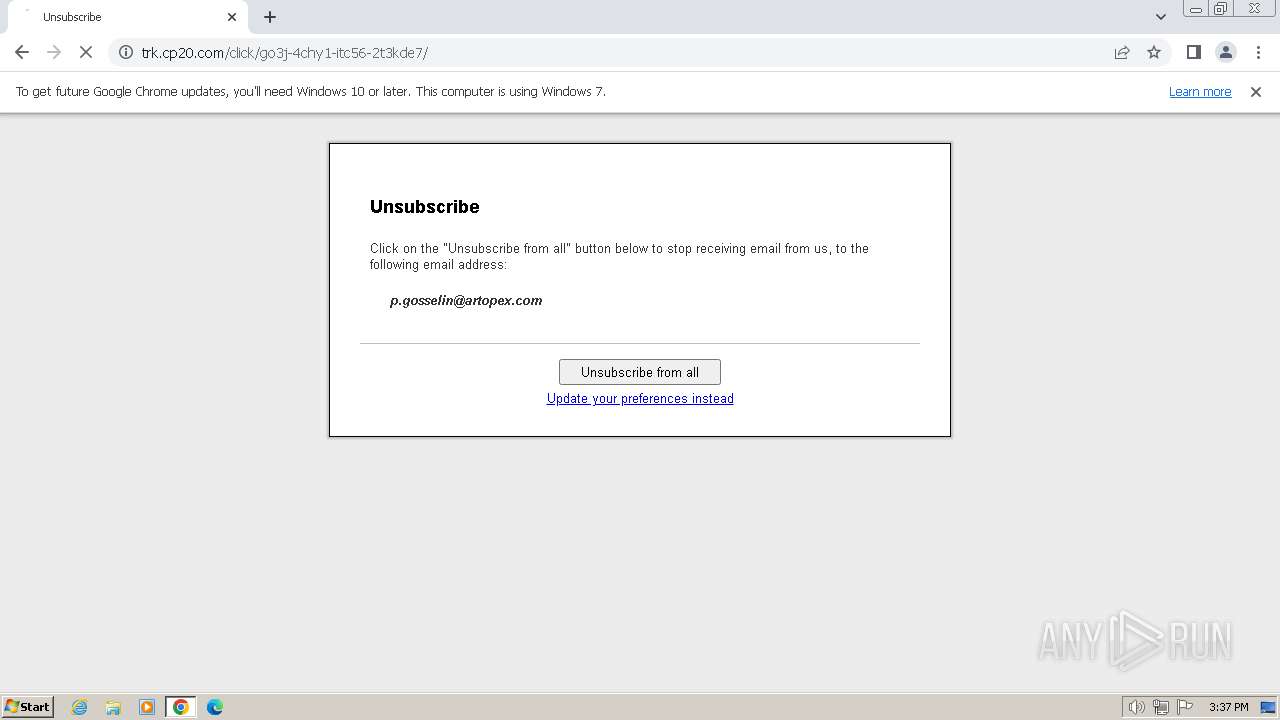Stop loading the page
1280x720 pixels.
pos(86,52)
